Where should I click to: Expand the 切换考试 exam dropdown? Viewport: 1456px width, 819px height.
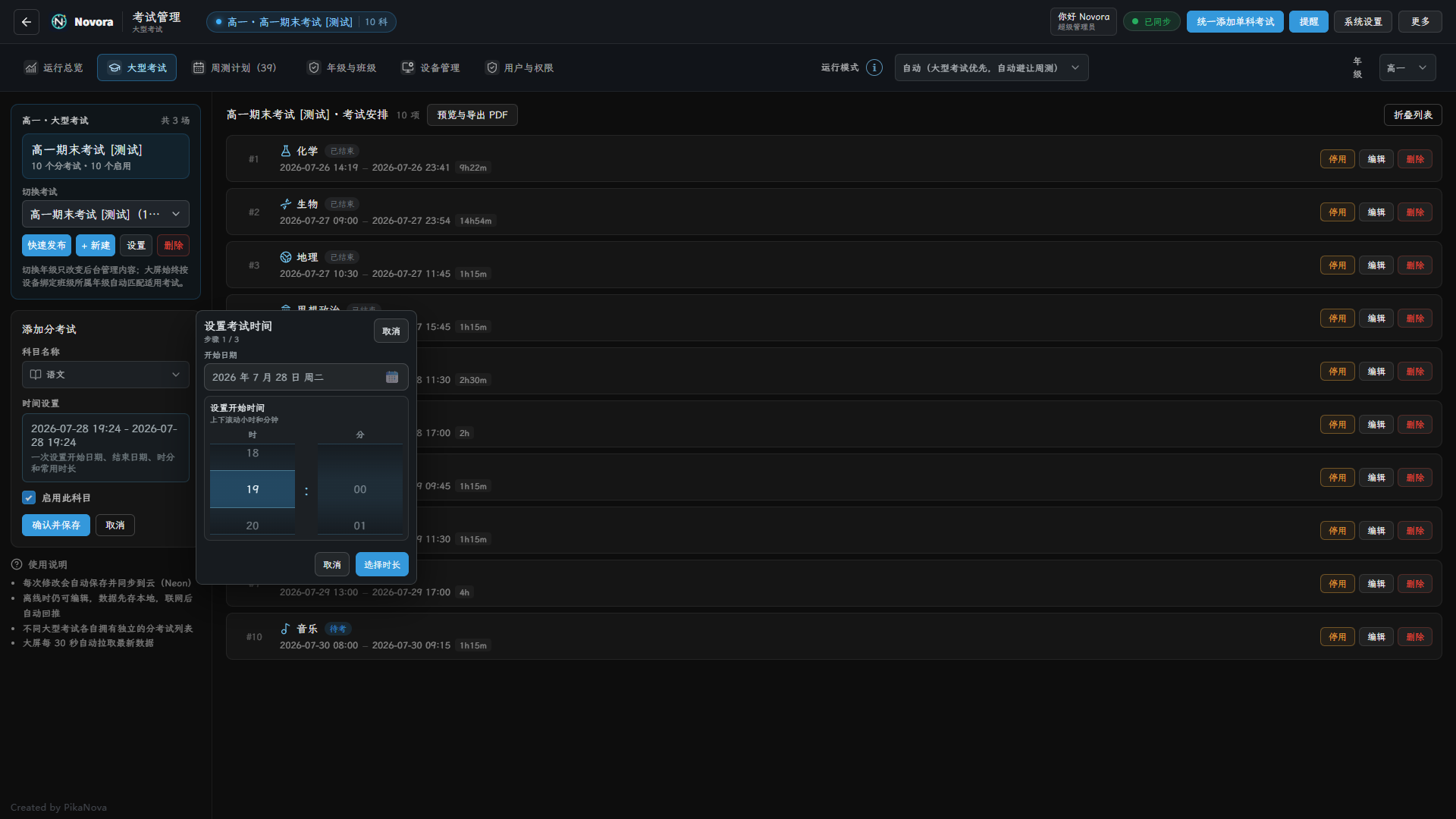point(105,215)
